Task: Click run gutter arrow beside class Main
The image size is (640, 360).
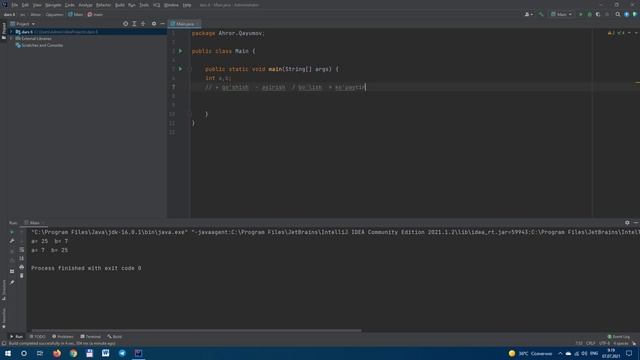Action: click(x=180, y=51)
